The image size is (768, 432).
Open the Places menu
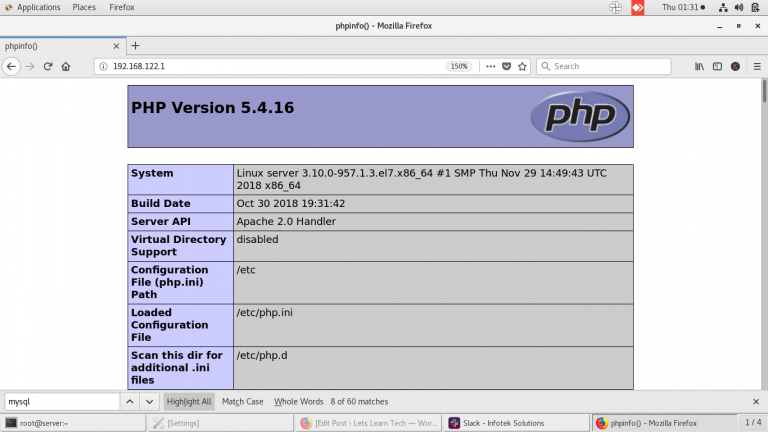click(x=84, y=7)
